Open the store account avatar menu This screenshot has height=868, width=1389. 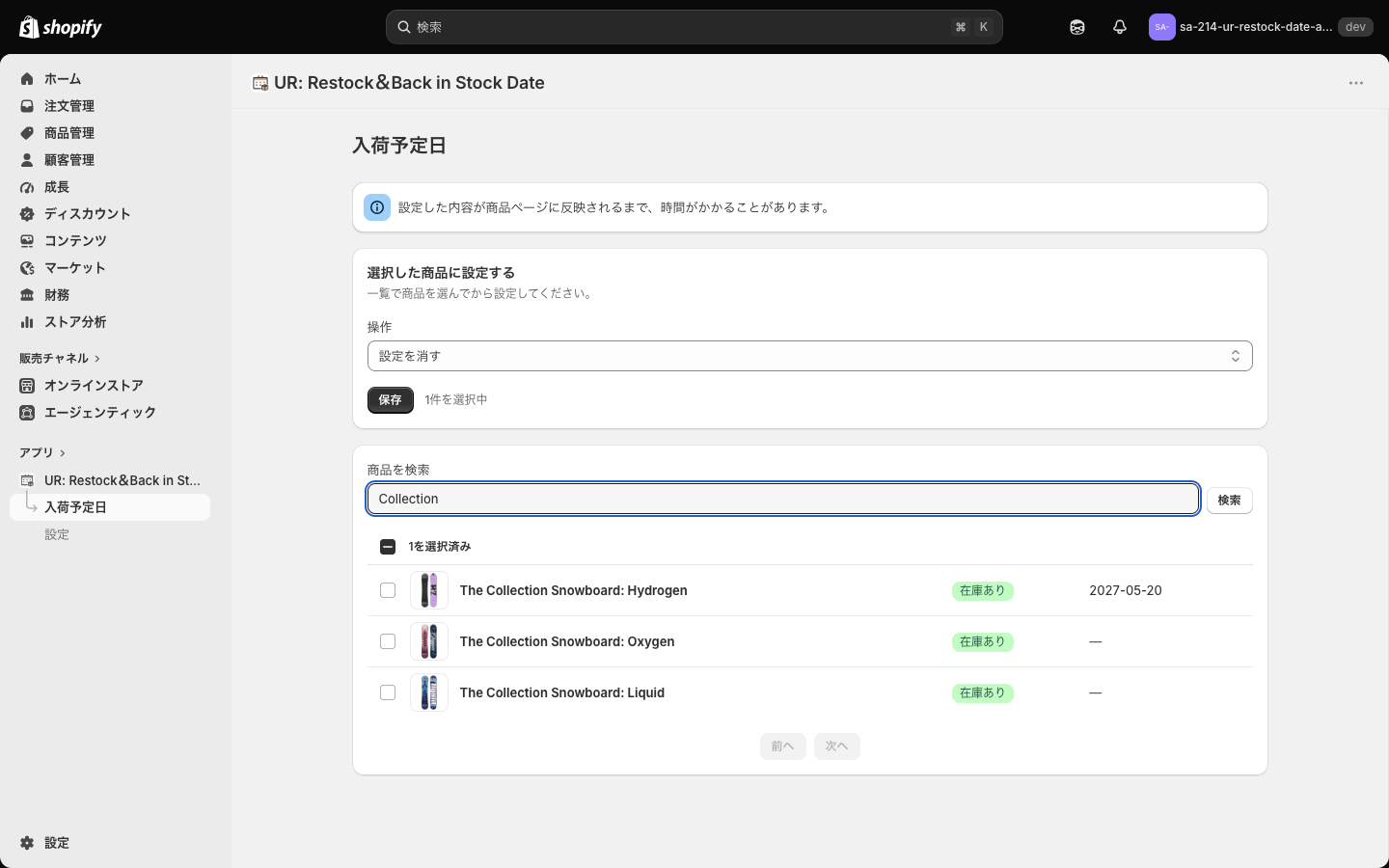(1161, 27)
